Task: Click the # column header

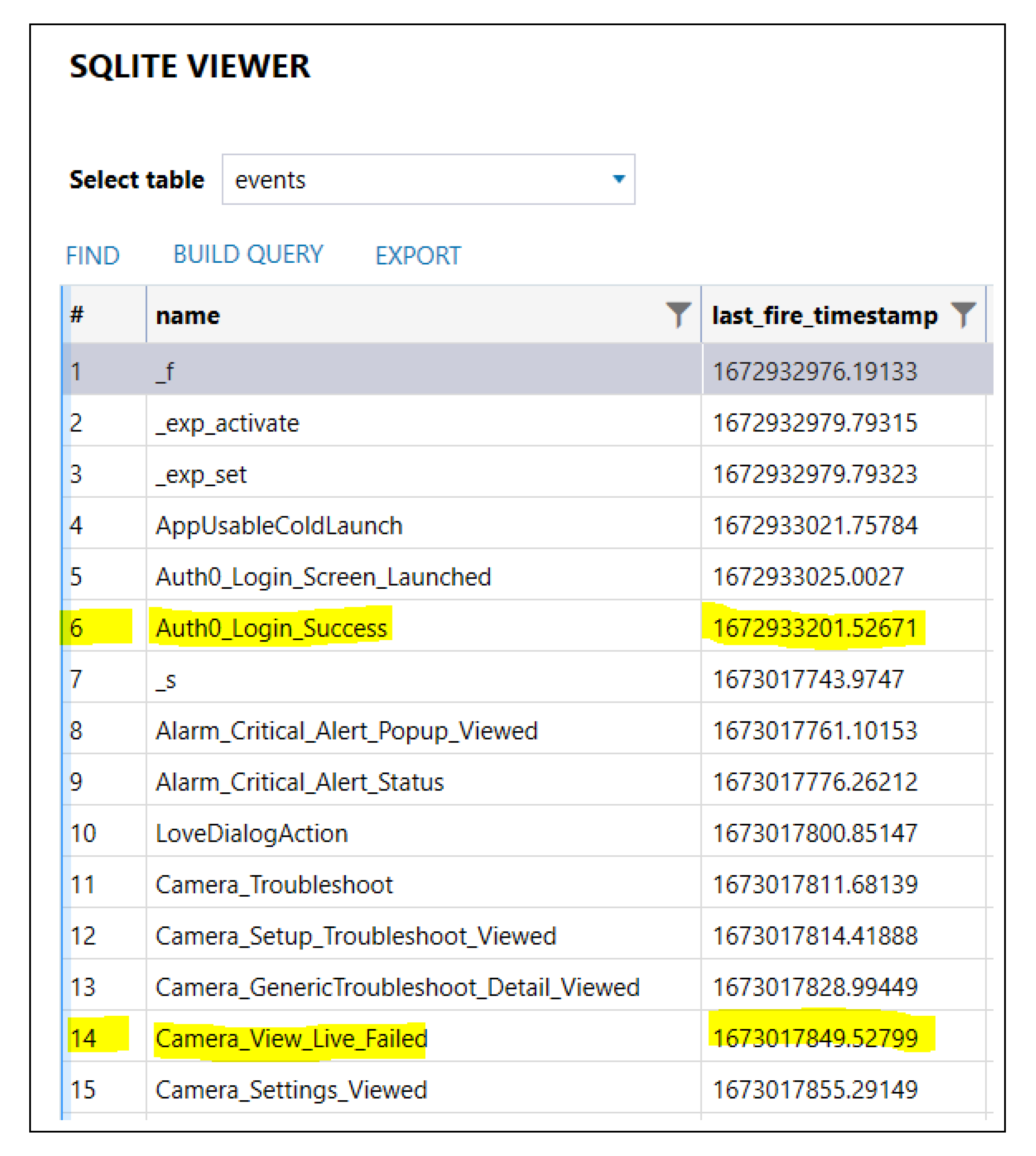Action: tap(77, 315)
